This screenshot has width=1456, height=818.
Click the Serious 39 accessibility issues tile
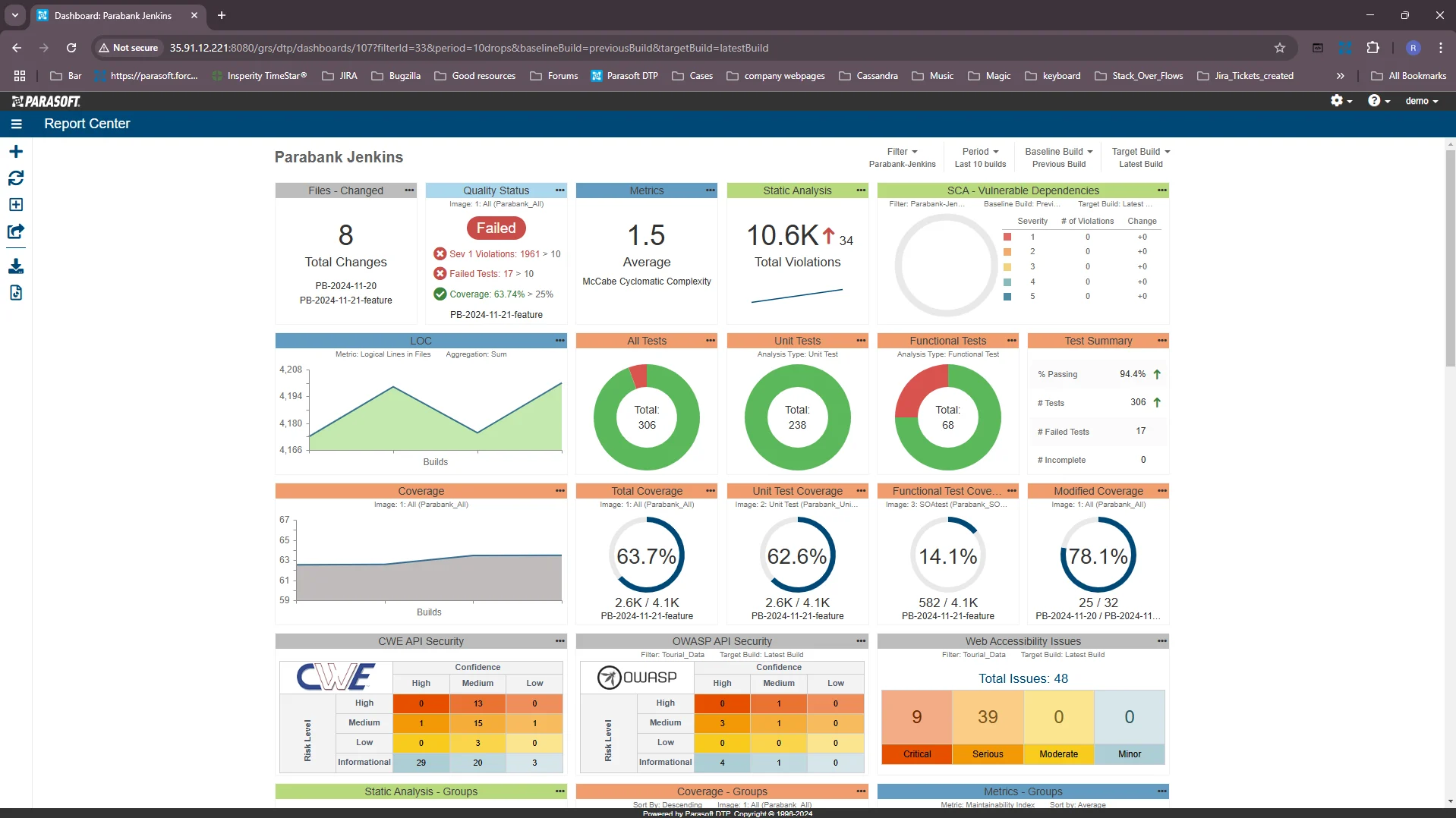pyautogui.click(x=988, y=727)
